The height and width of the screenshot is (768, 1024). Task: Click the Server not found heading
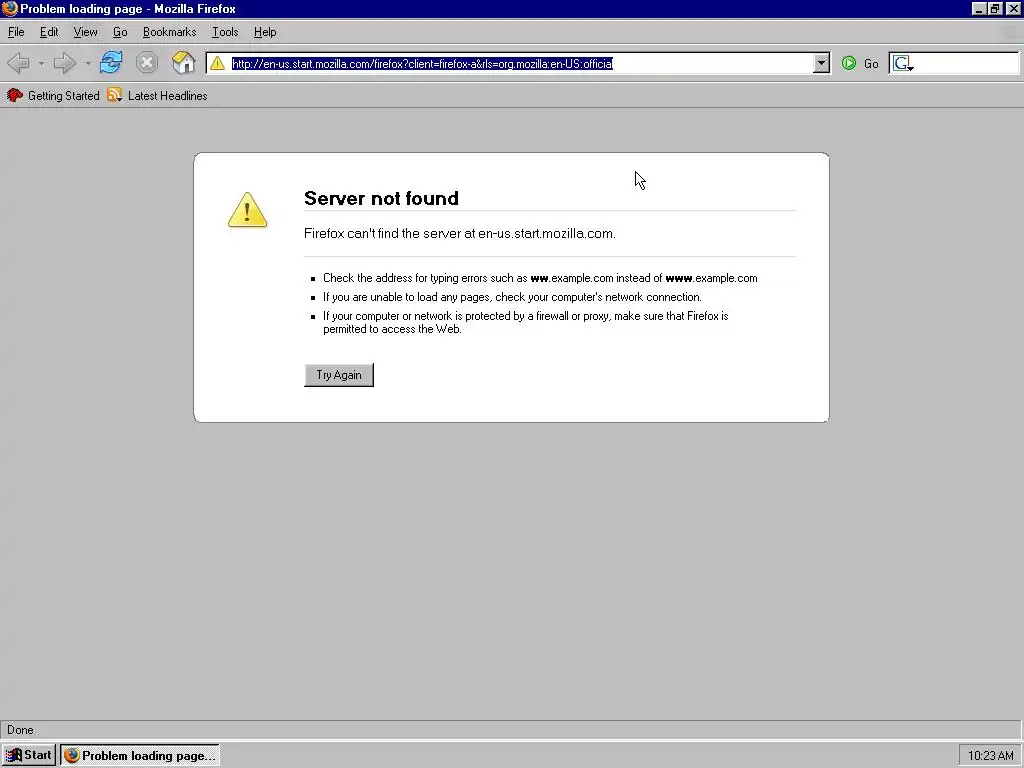(381, 198)
